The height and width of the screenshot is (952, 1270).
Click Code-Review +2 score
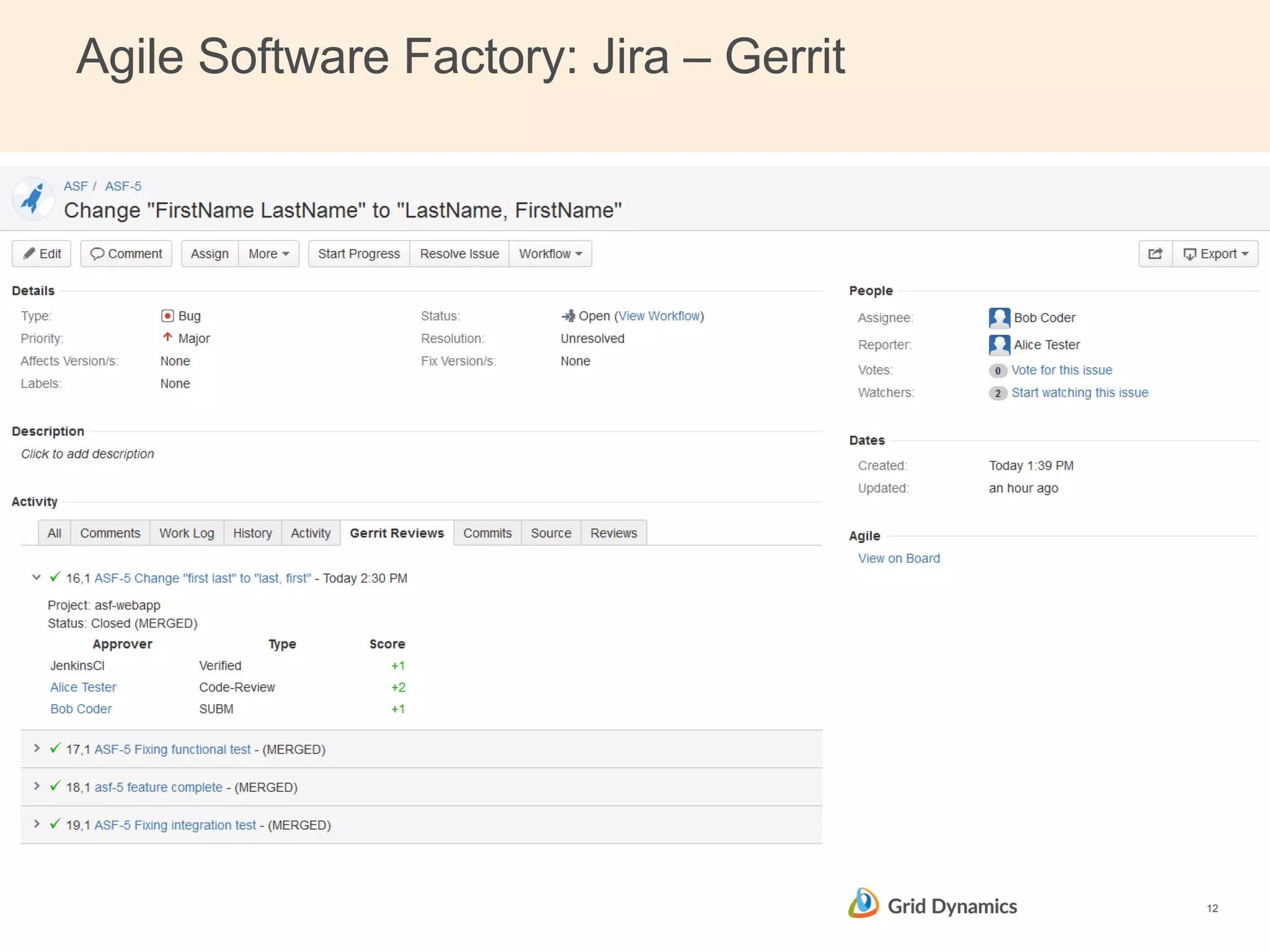(x=398, y=687)
